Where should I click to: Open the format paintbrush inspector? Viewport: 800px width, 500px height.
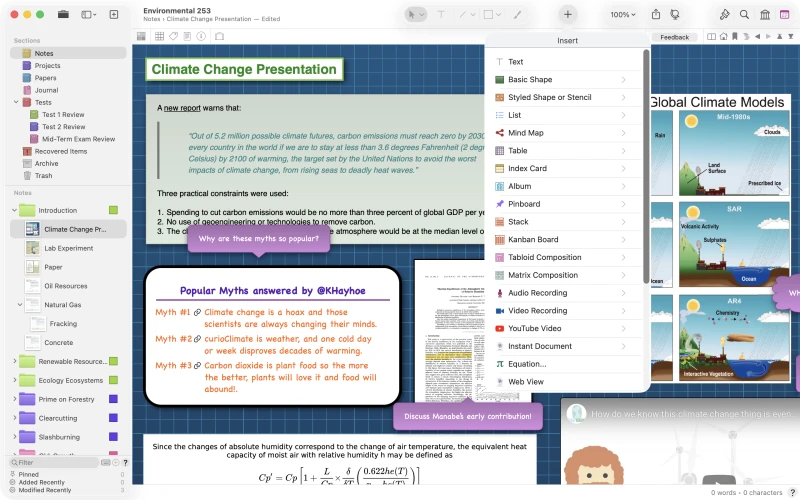point(724,14)
